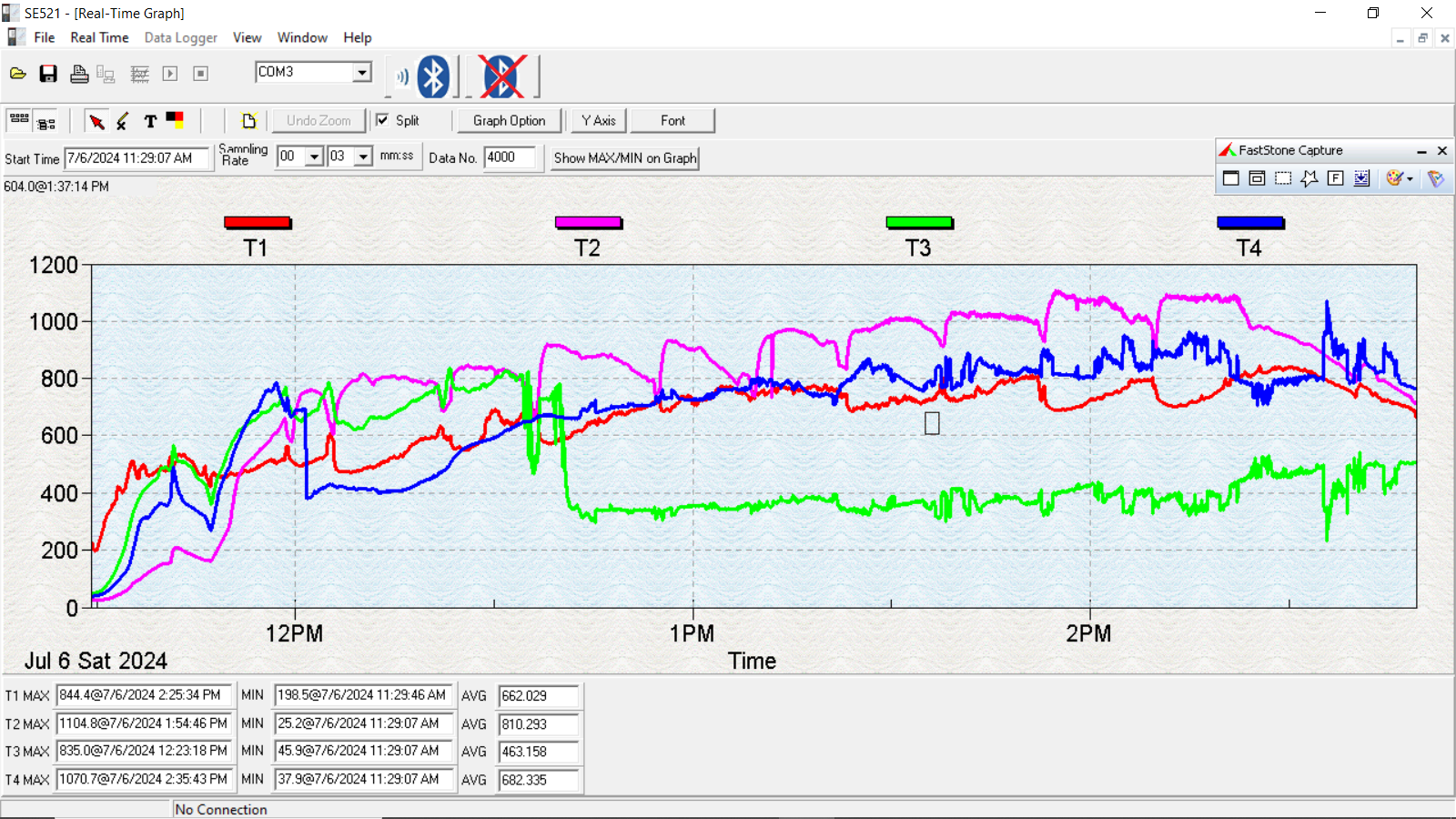Open the Window menu
This screenshot has width=1456, height=819.
pyautogui.click(x=302, y=37)
